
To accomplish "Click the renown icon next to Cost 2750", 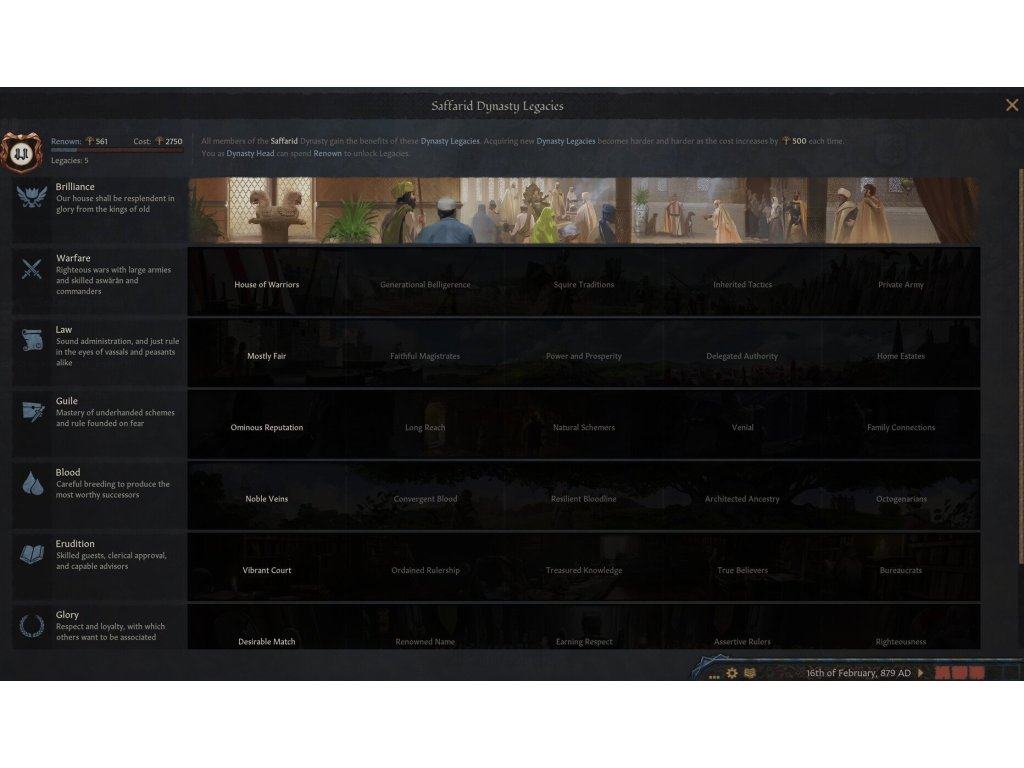I will (x=159, y=141).
